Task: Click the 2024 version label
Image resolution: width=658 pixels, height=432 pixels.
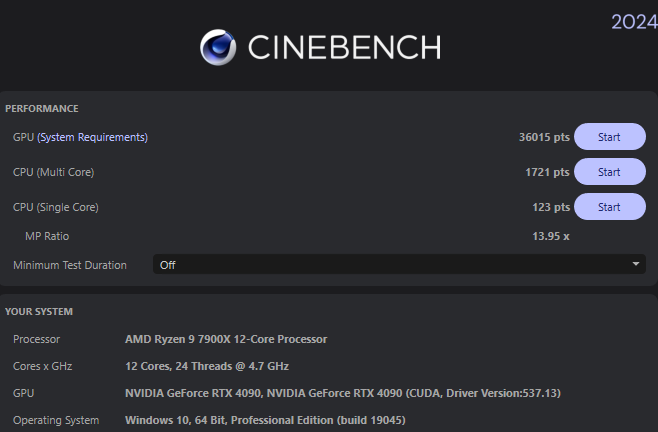Action: tap(634, 22)
